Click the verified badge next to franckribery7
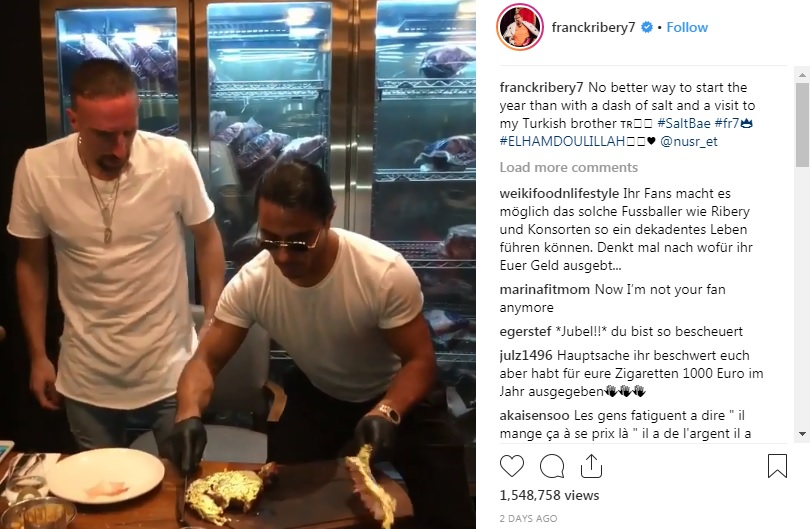Viewport: 810px width, 529px height. (646, 27)
